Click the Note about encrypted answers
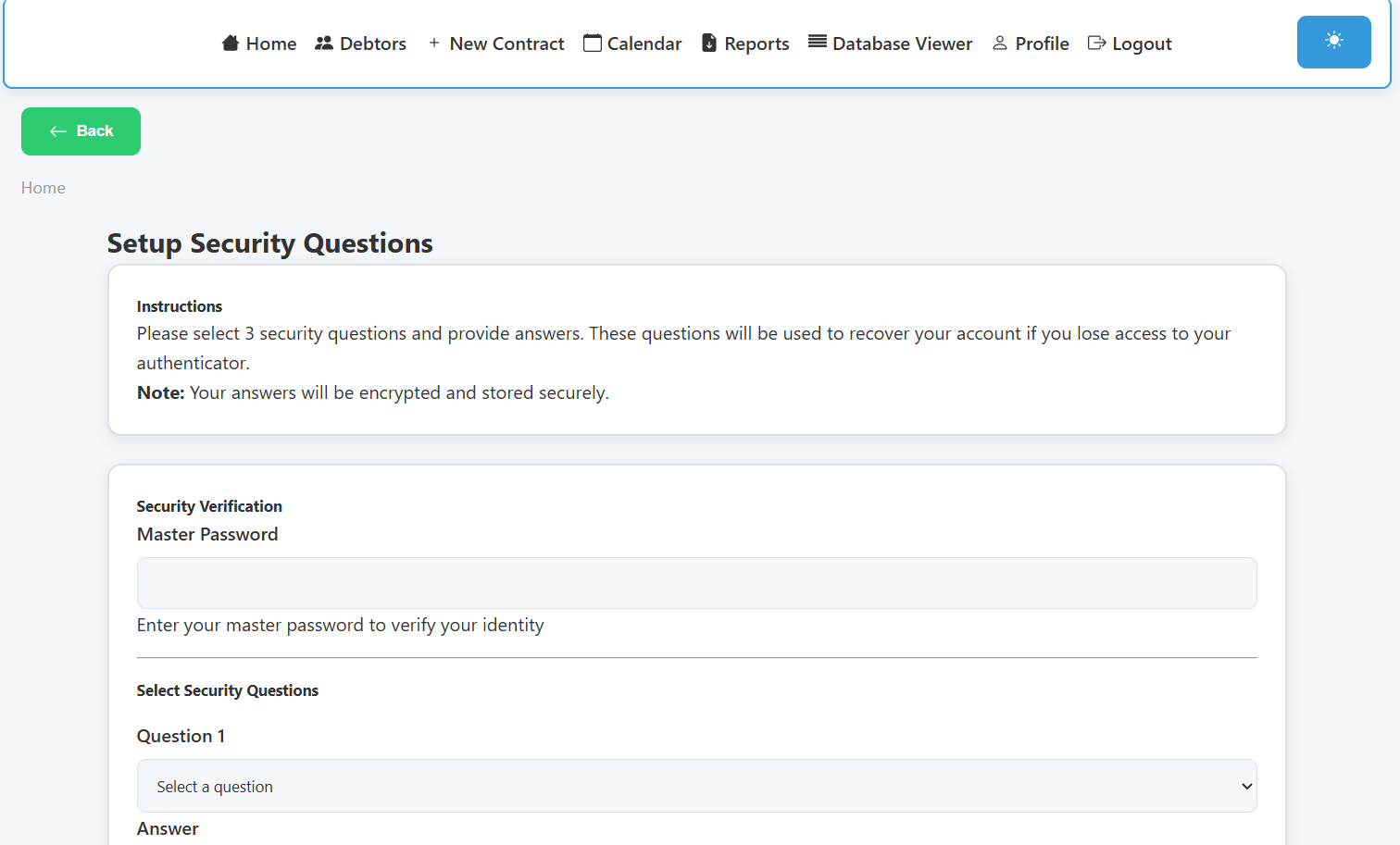Screen dimensions: 1400x845 point(372,392)
